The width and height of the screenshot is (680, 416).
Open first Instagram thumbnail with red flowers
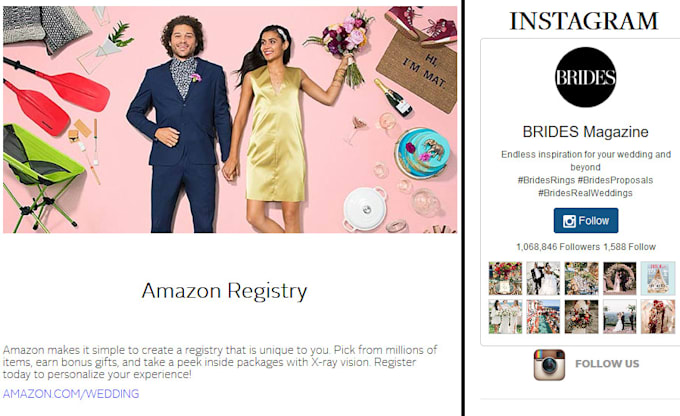pyautogui.click(x=505, y=278)
